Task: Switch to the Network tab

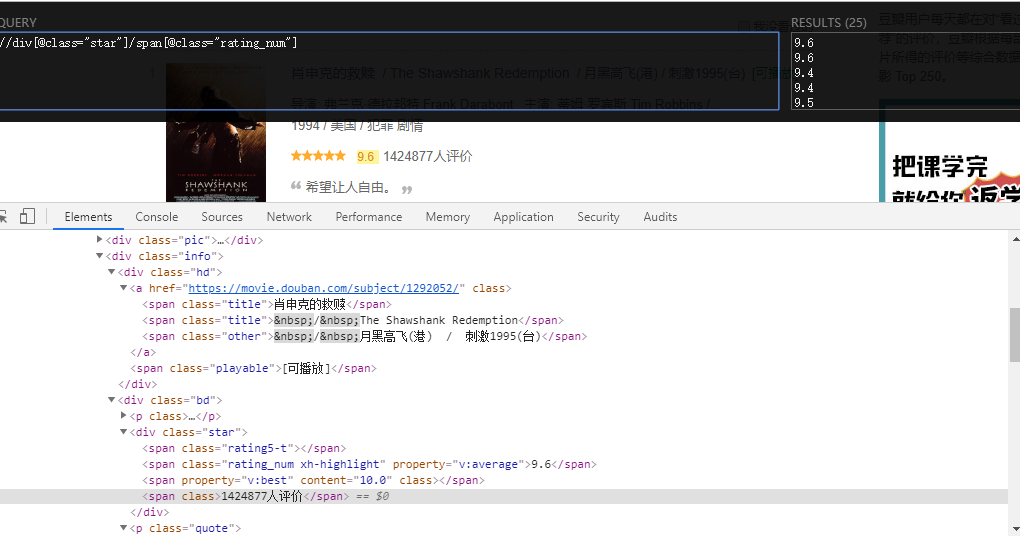Action: [x=289, y=217]
